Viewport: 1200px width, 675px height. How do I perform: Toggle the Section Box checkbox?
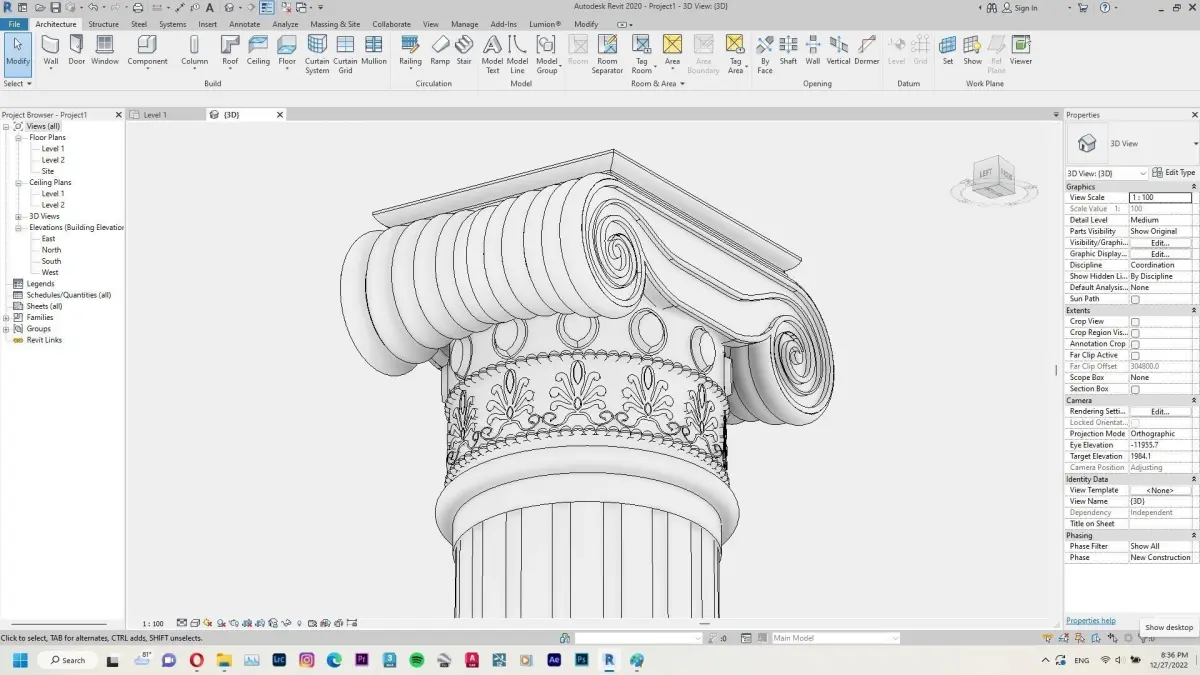pos(1135,389)
